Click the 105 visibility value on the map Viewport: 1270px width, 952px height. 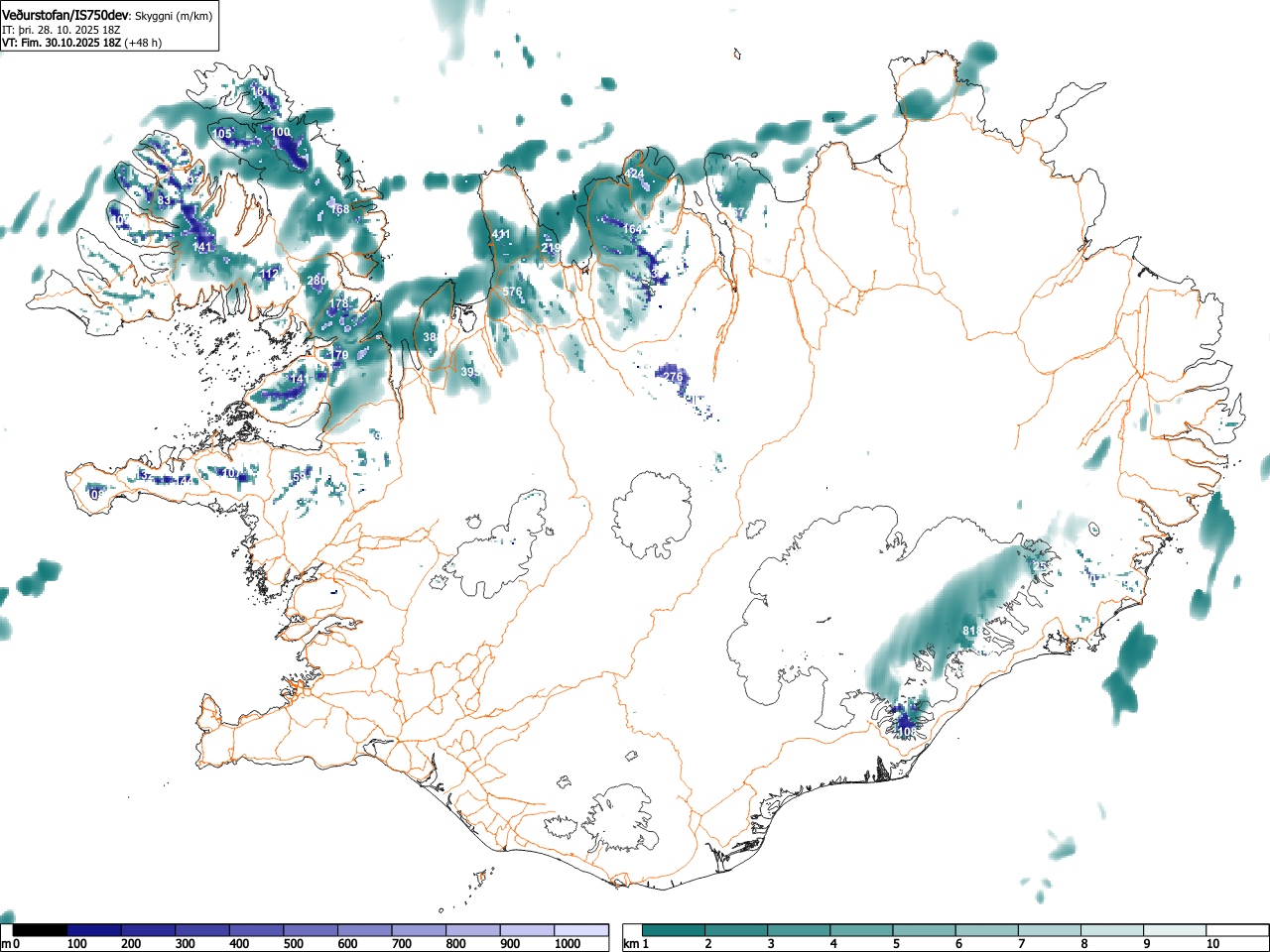[222, 134]
